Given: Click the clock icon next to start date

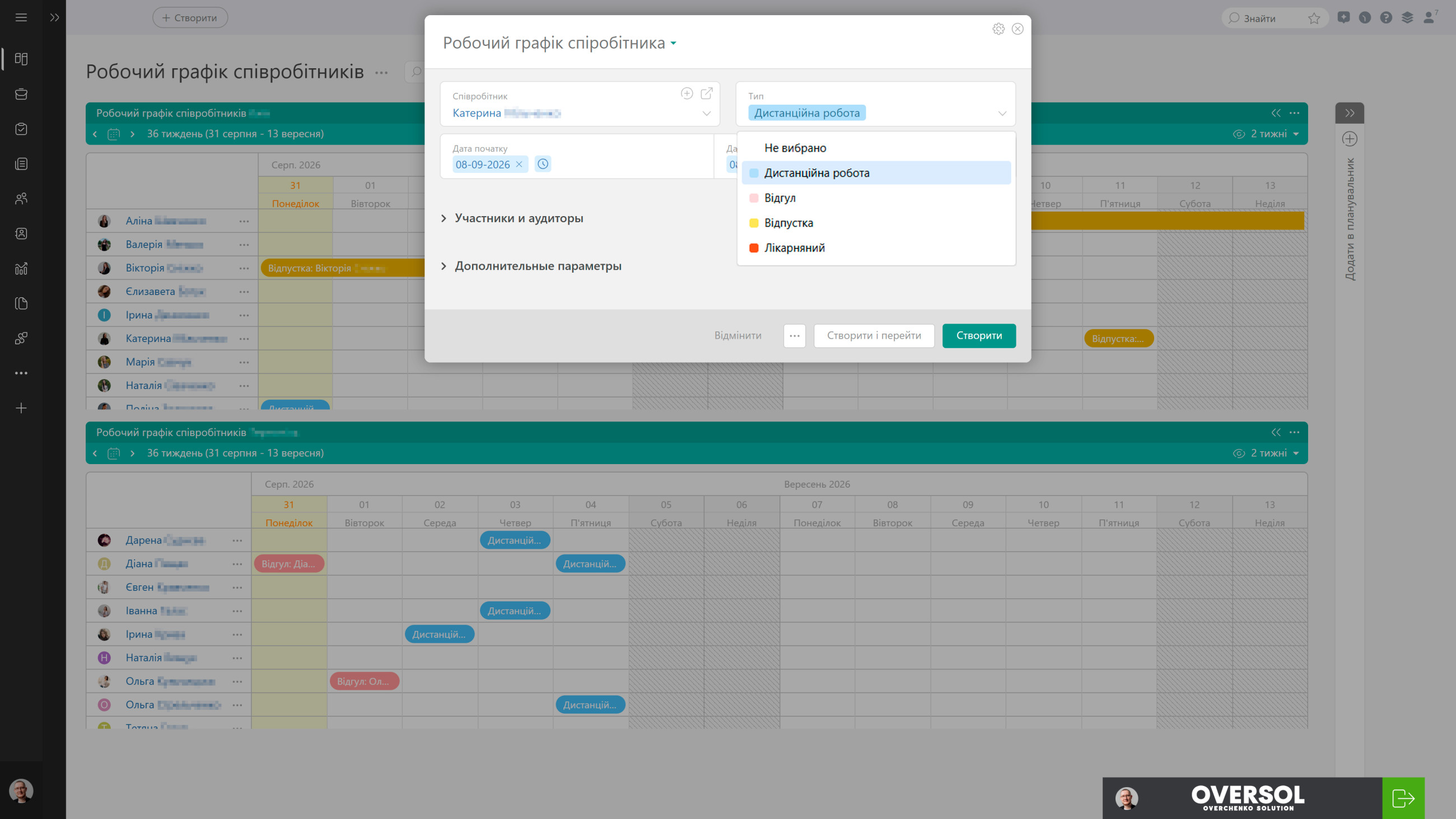Looking at the screenshot, I should (543, 164).
